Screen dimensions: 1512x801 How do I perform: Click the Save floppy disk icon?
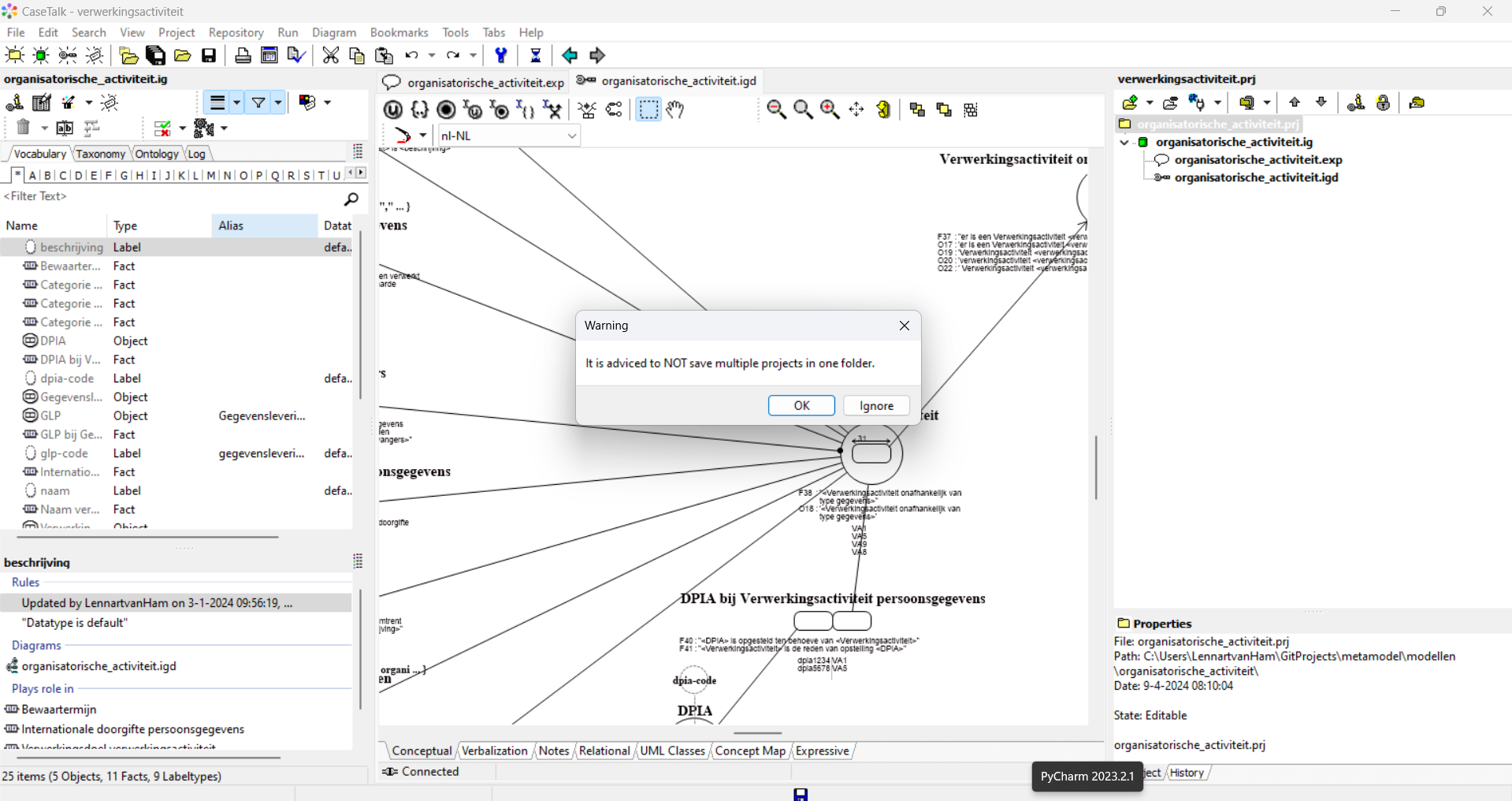tap(209, 55)
